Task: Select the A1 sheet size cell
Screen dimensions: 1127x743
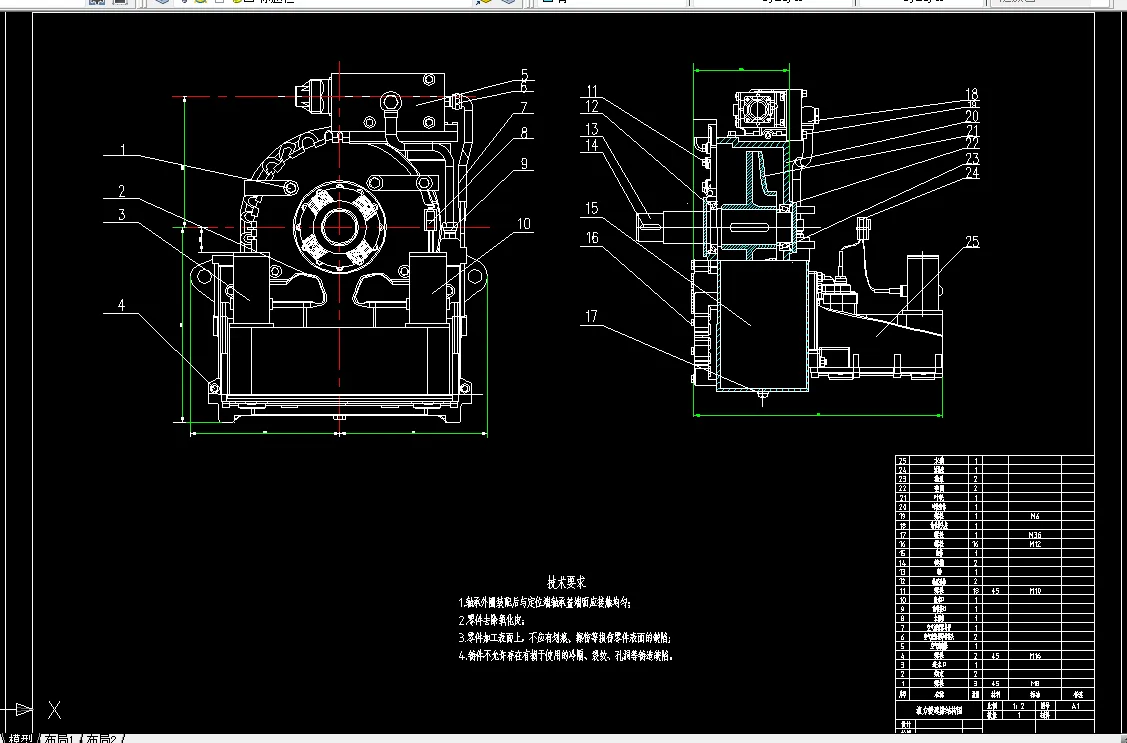Action: pyautogui.click(x=1076, y=706)
